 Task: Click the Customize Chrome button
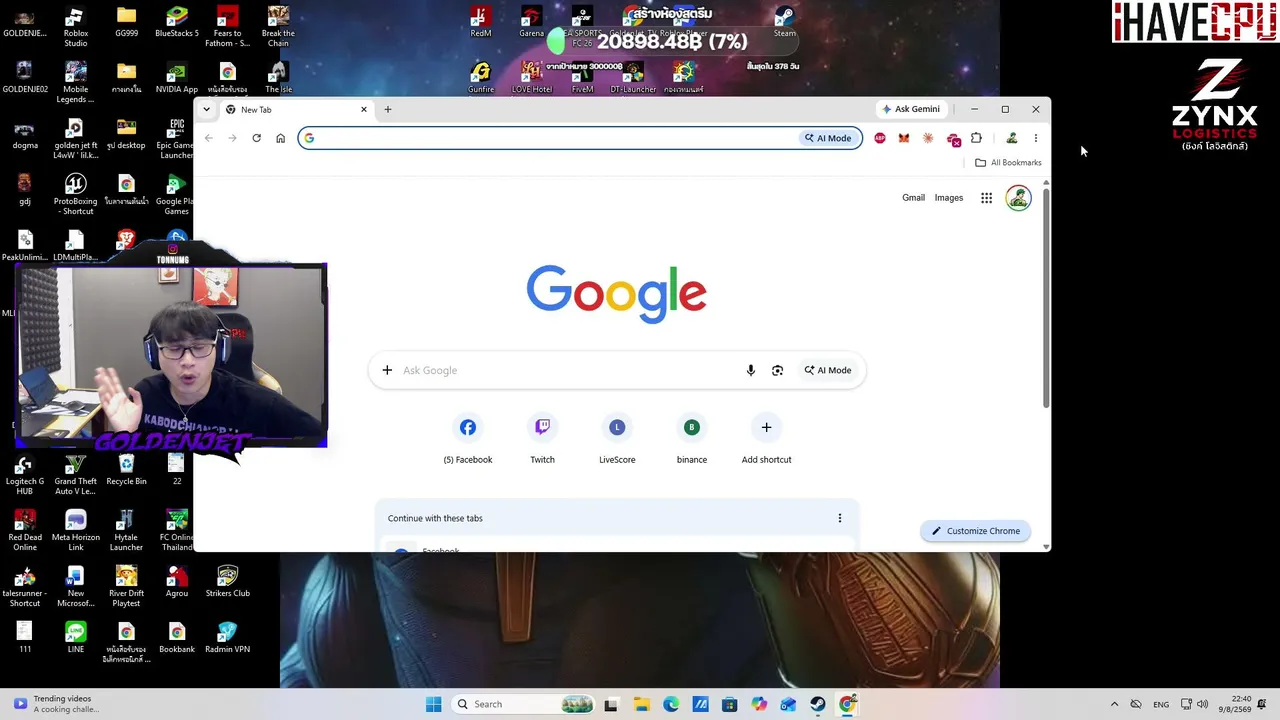pos(976,531)
